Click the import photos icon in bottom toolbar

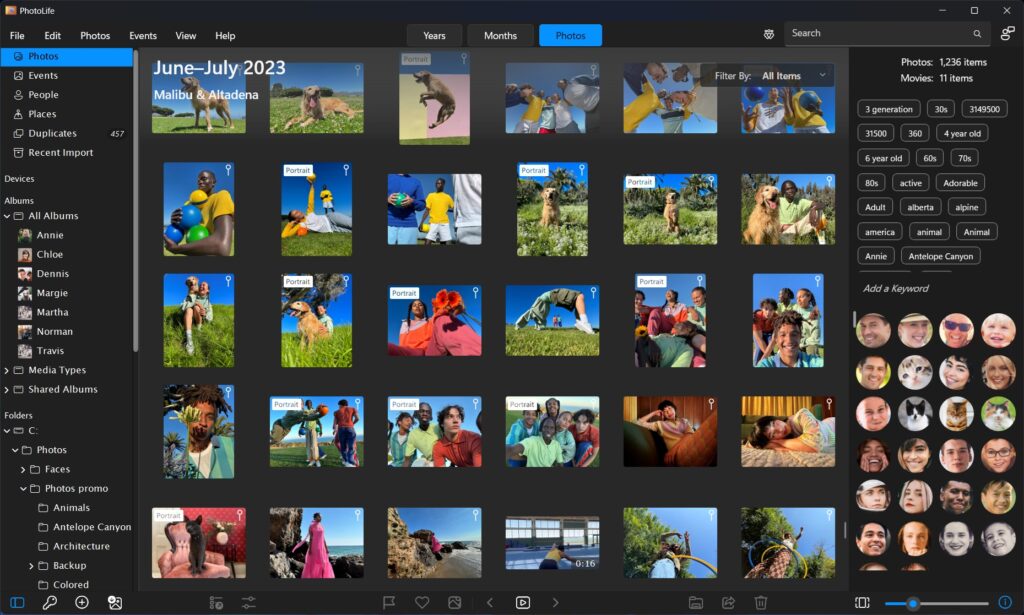(x=115, y=603)
